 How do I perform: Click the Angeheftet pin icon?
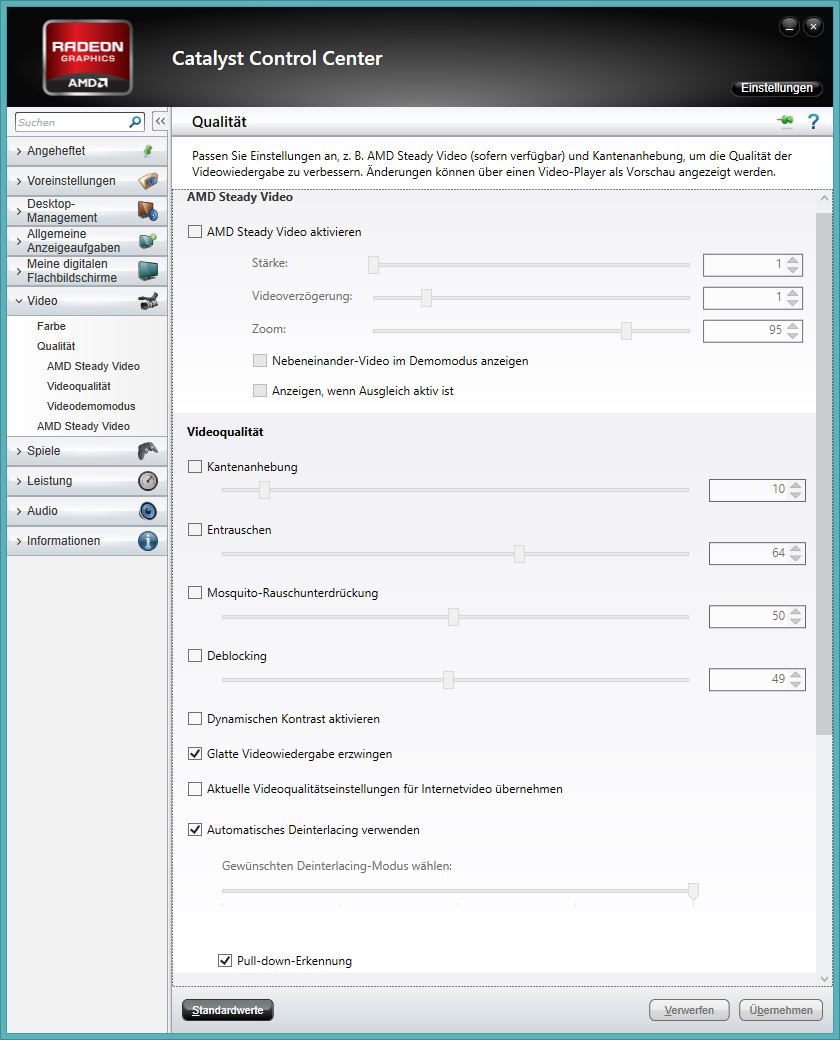148,151
